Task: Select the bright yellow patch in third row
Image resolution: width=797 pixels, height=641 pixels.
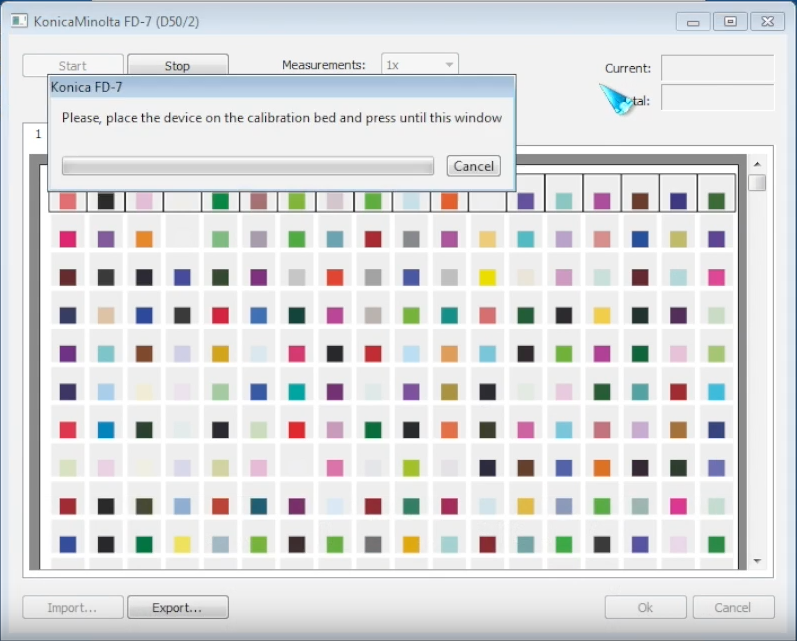Action: [487, 278]
